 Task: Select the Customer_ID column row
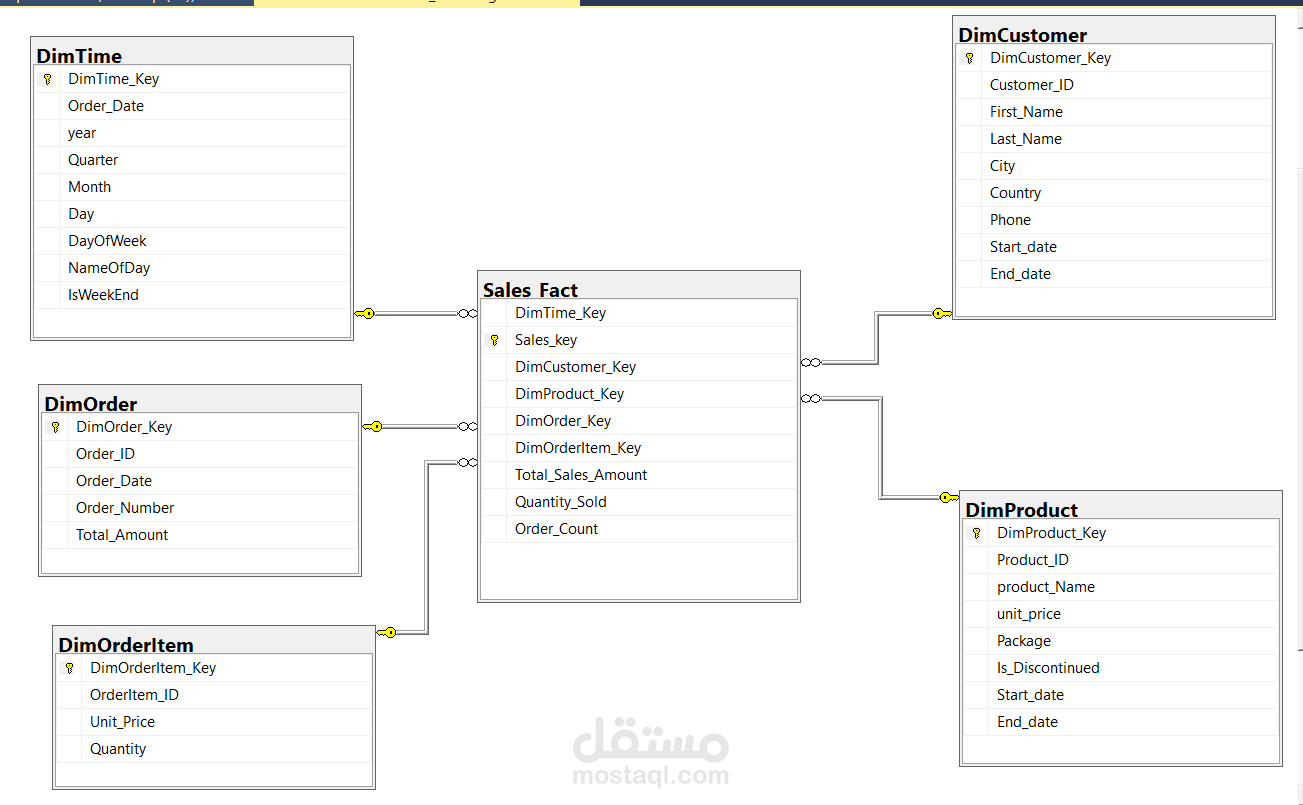(x=1114, y=85)
